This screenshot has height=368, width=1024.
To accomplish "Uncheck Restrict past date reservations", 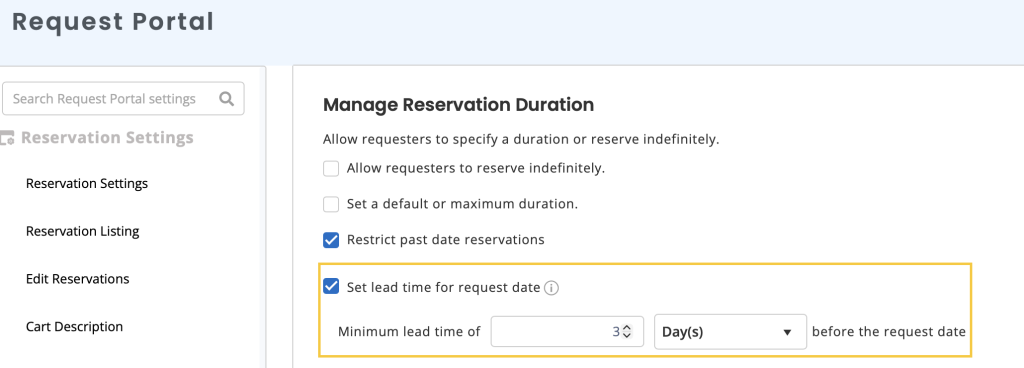I will click(331, 240).
